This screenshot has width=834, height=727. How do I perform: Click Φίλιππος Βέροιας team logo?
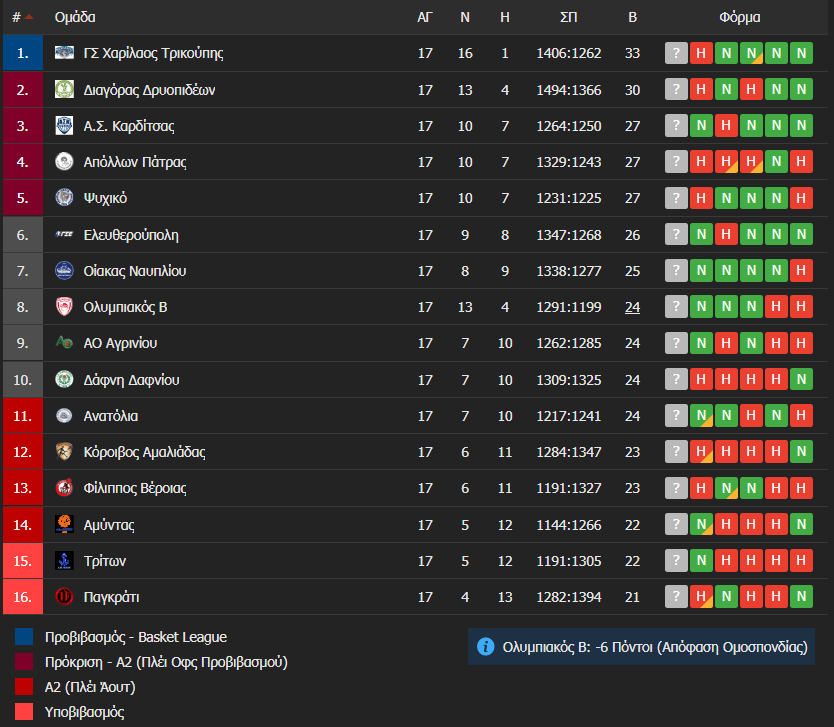pos(64,488)
